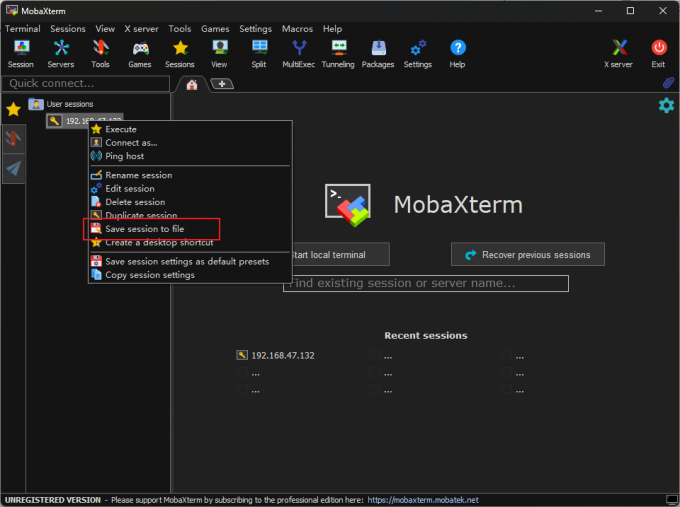This screenshot has width=680, height=507.
Task: Open the Macros paper plane sidebar tab
Action: [13, 168]
